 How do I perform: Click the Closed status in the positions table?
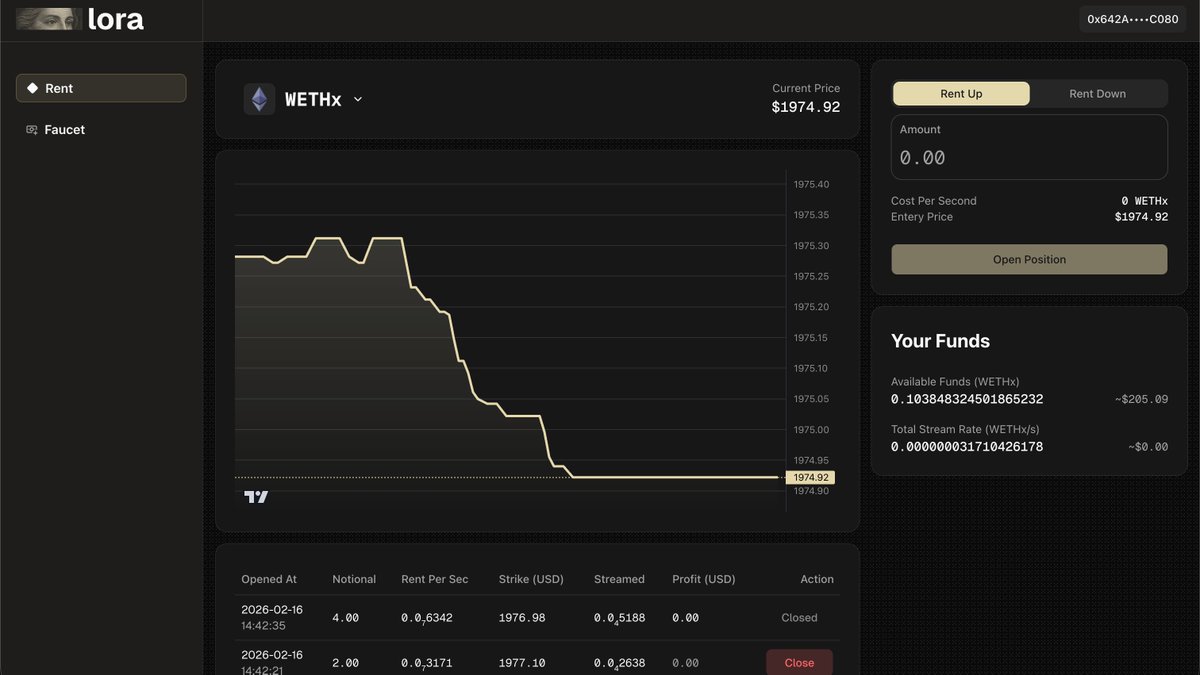[x=799, y=617]
